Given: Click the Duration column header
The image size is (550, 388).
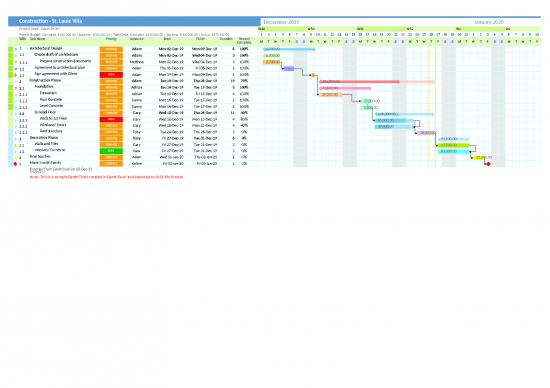Looking at the screenshot, I should point(226,39).
